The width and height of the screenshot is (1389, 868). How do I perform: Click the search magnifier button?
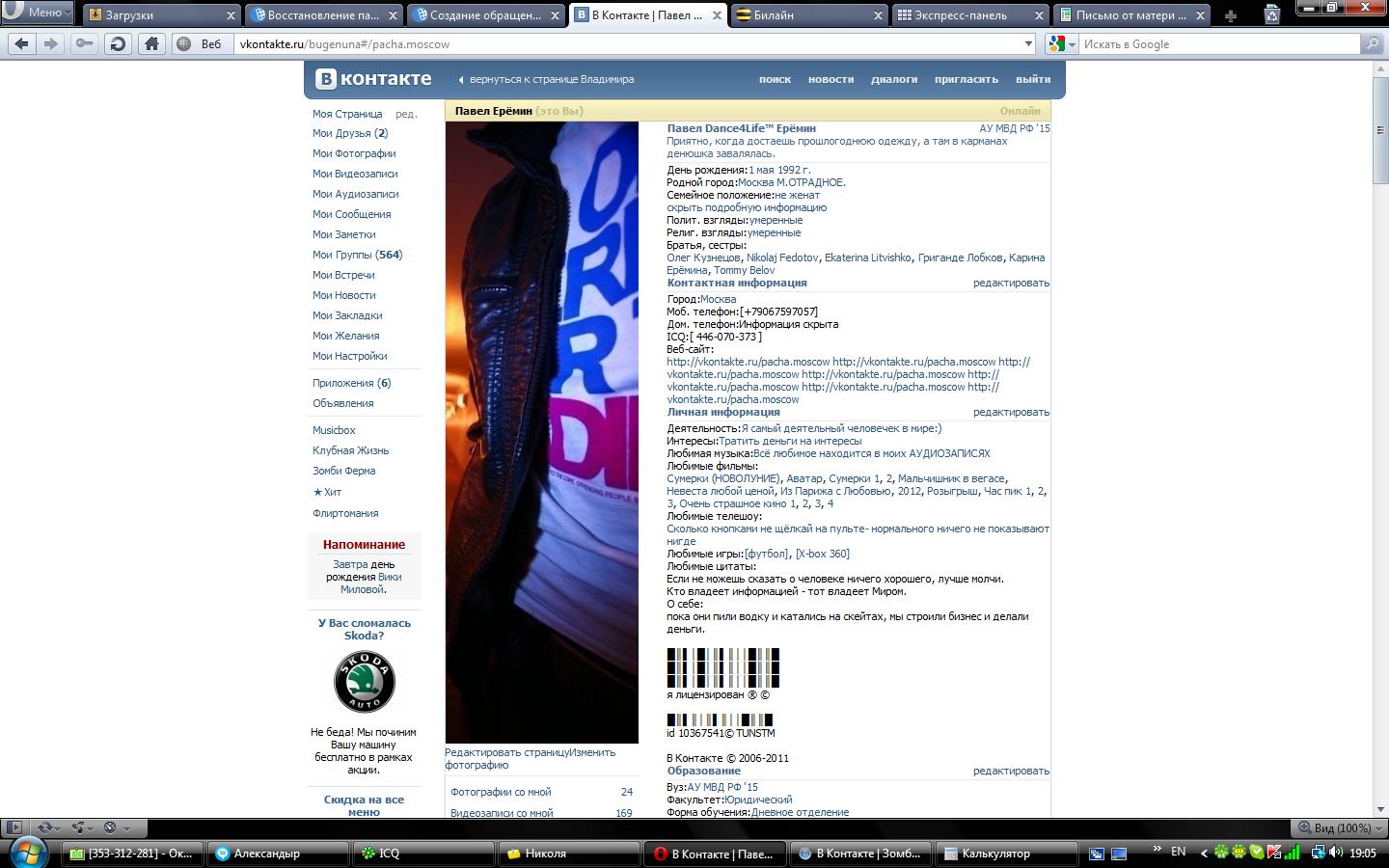[1372, 43]
